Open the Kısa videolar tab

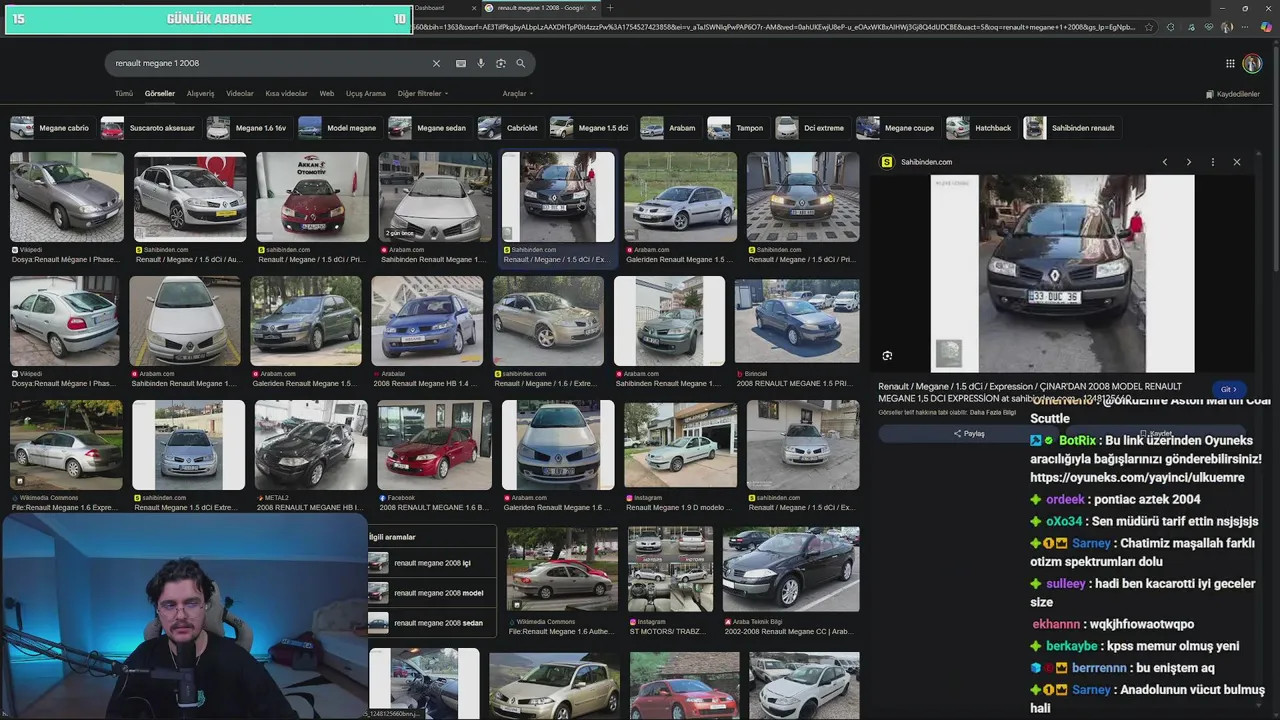click(x=286, y=93)
